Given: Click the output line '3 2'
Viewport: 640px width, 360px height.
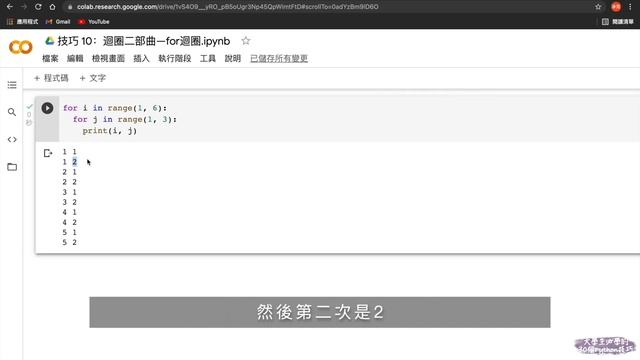Looking at the screenshot, I should [69, 202].
